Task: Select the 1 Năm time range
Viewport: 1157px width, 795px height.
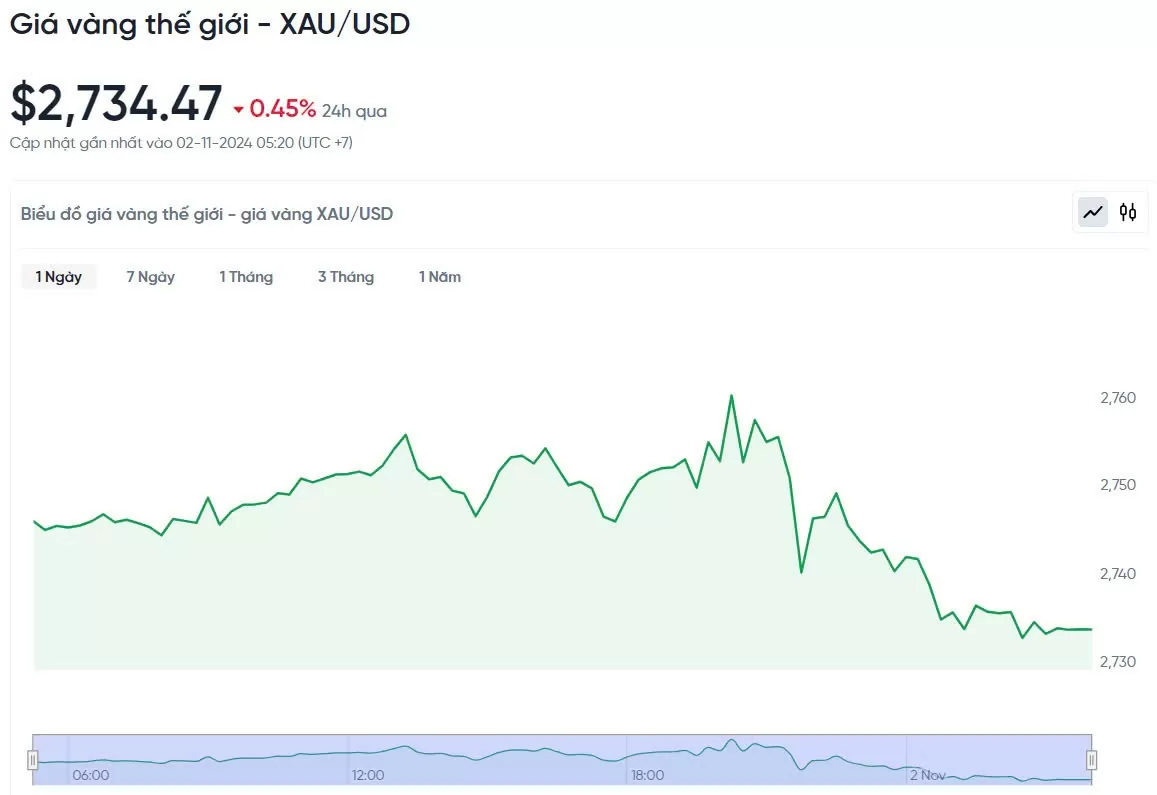Action: [440, 277]
